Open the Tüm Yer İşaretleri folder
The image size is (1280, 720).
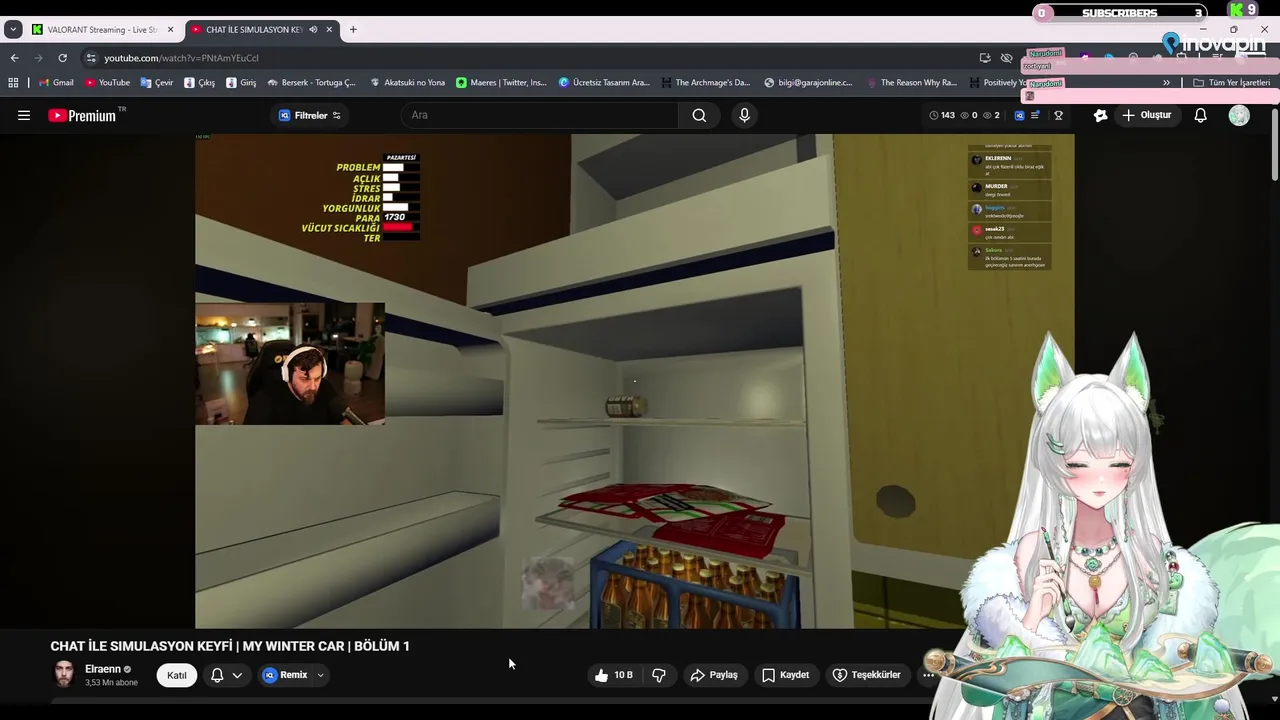1229,83
